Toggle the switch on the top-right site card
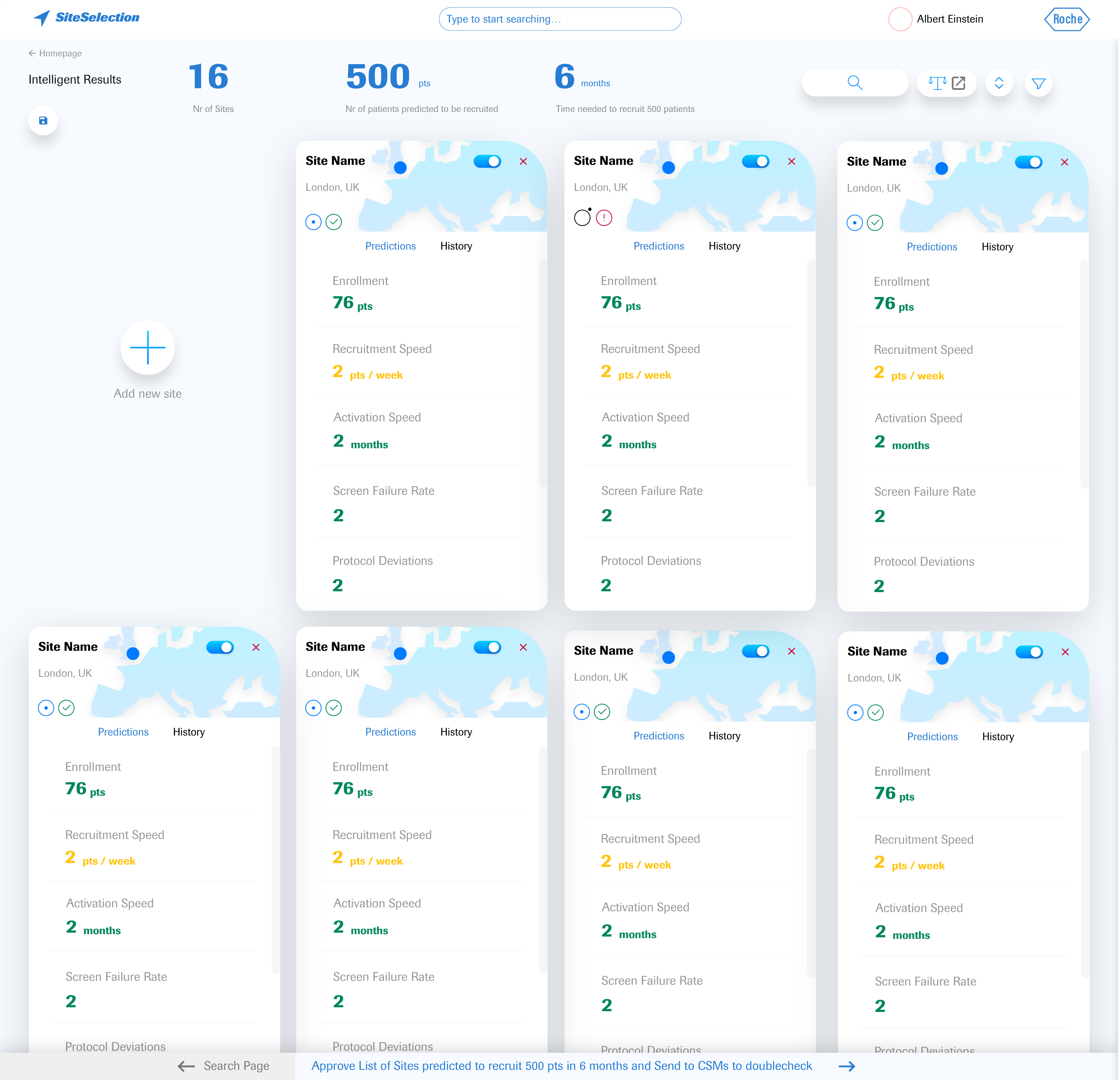Screen dimensions: 1120x1080 1029,162
